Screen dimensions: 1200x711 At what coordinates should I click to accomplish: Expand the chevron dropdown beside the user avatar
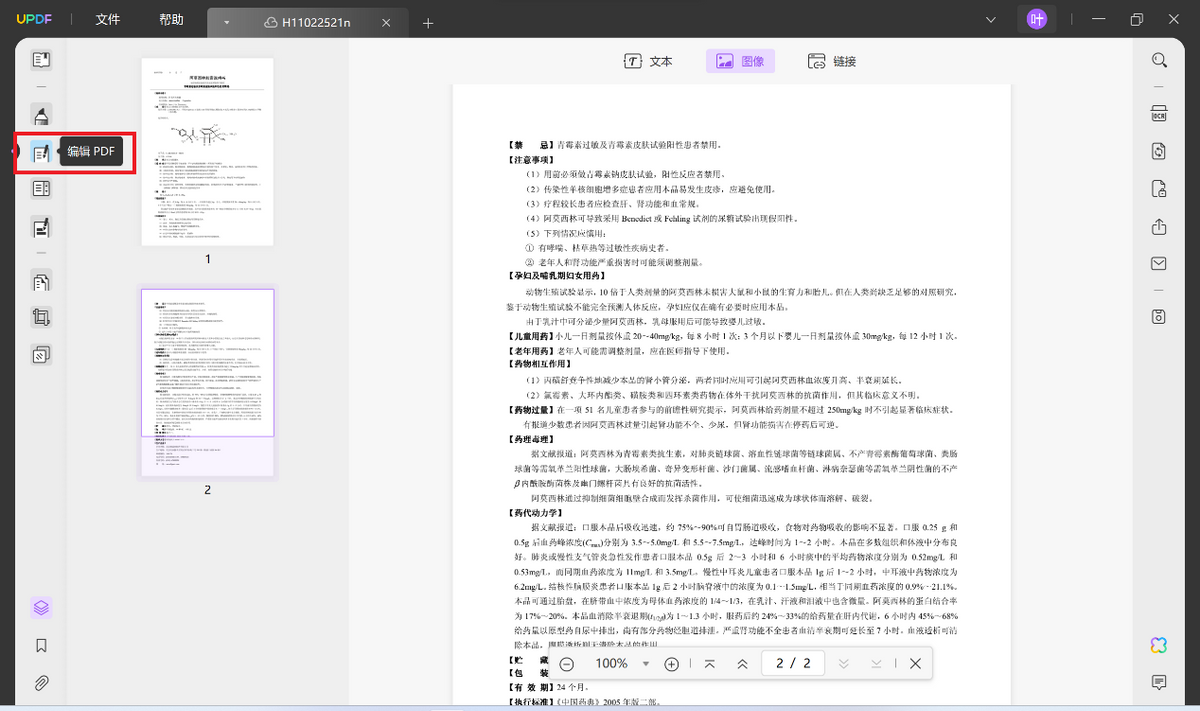tap(990, 20)
